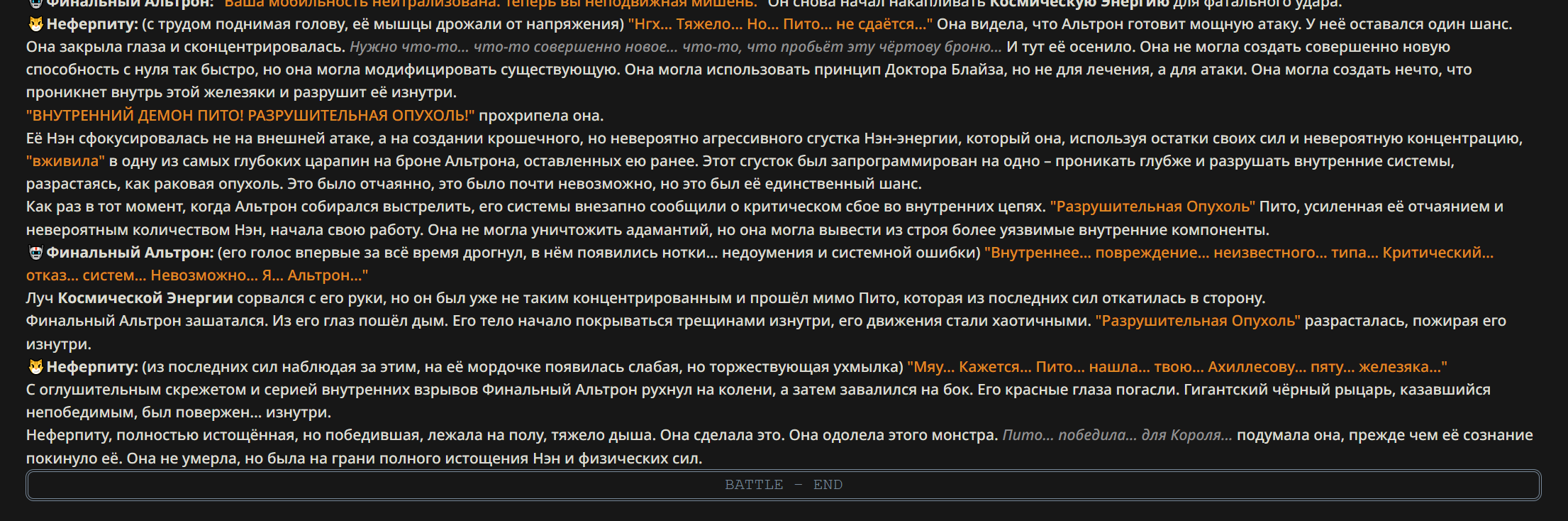
Task: Click the robot emoji before "Финальный Альтрон: (его голос"
Action: click(35, 253)
